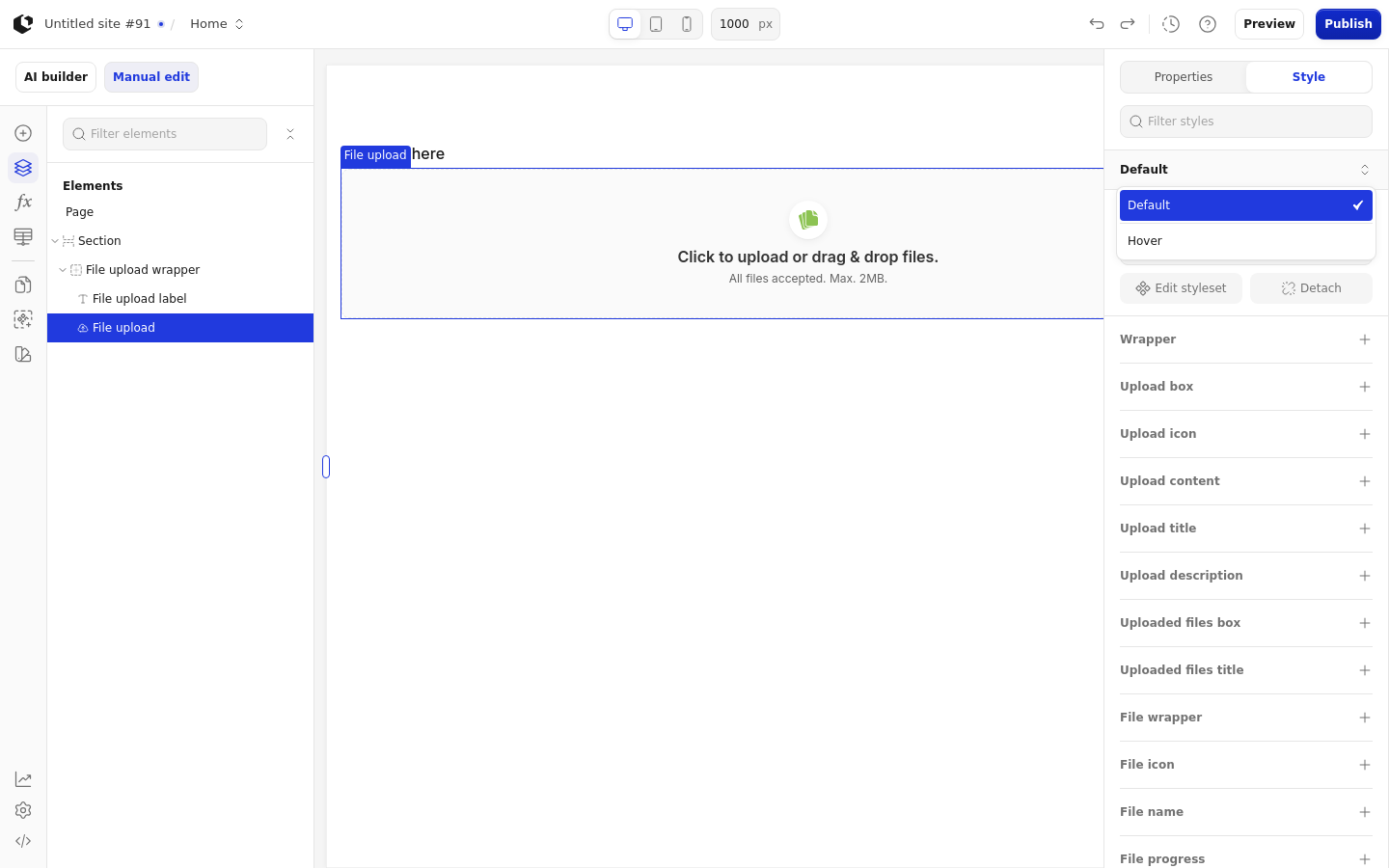Click the File upload selection tag on canvas
Image resolution: width=1389 pixels, height=868 pixels.
pyautogui.click(x=375, y=156)
